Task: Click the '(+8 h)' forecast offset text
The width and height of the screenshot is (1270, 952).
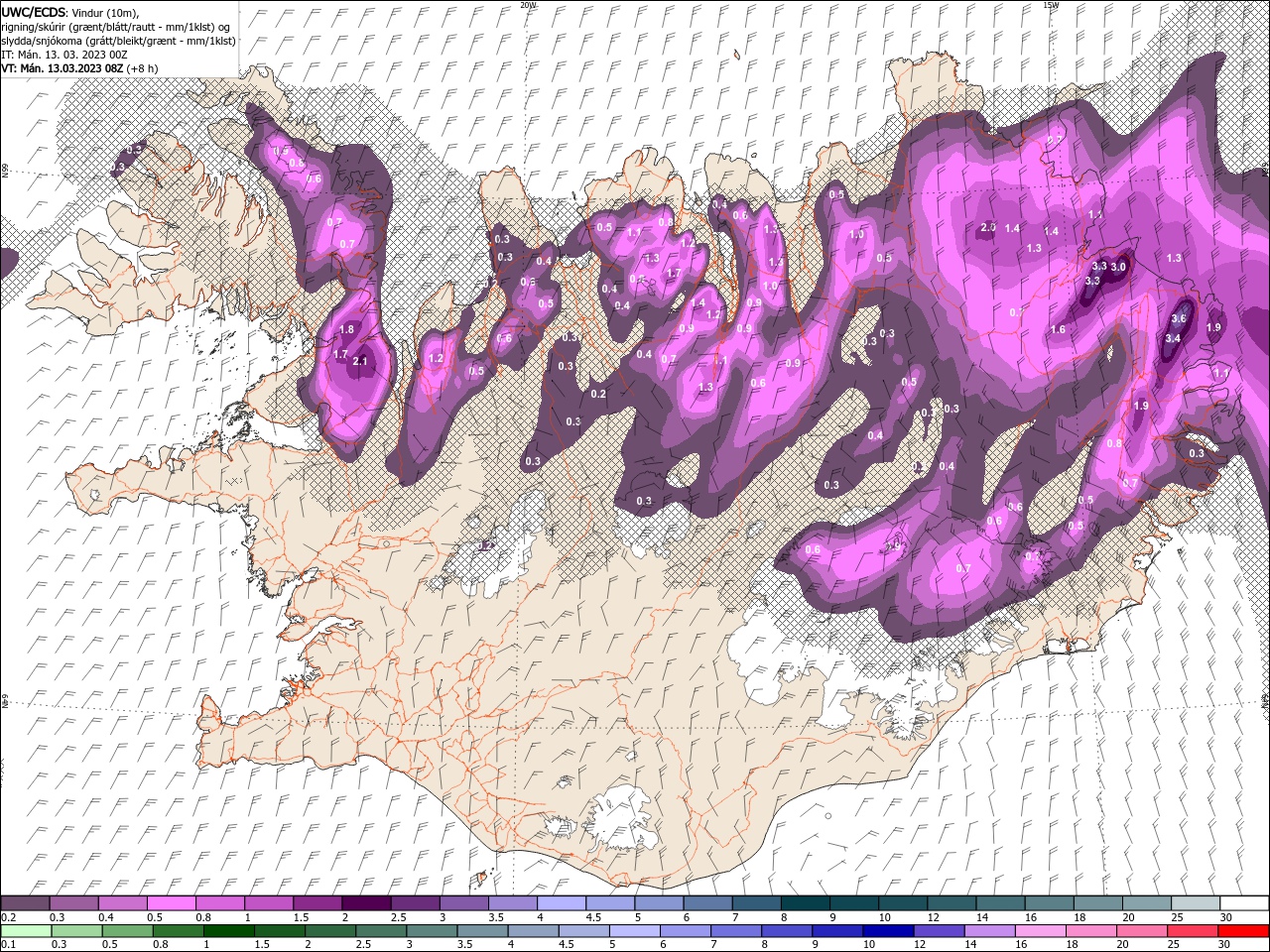Action: [143, 68]
